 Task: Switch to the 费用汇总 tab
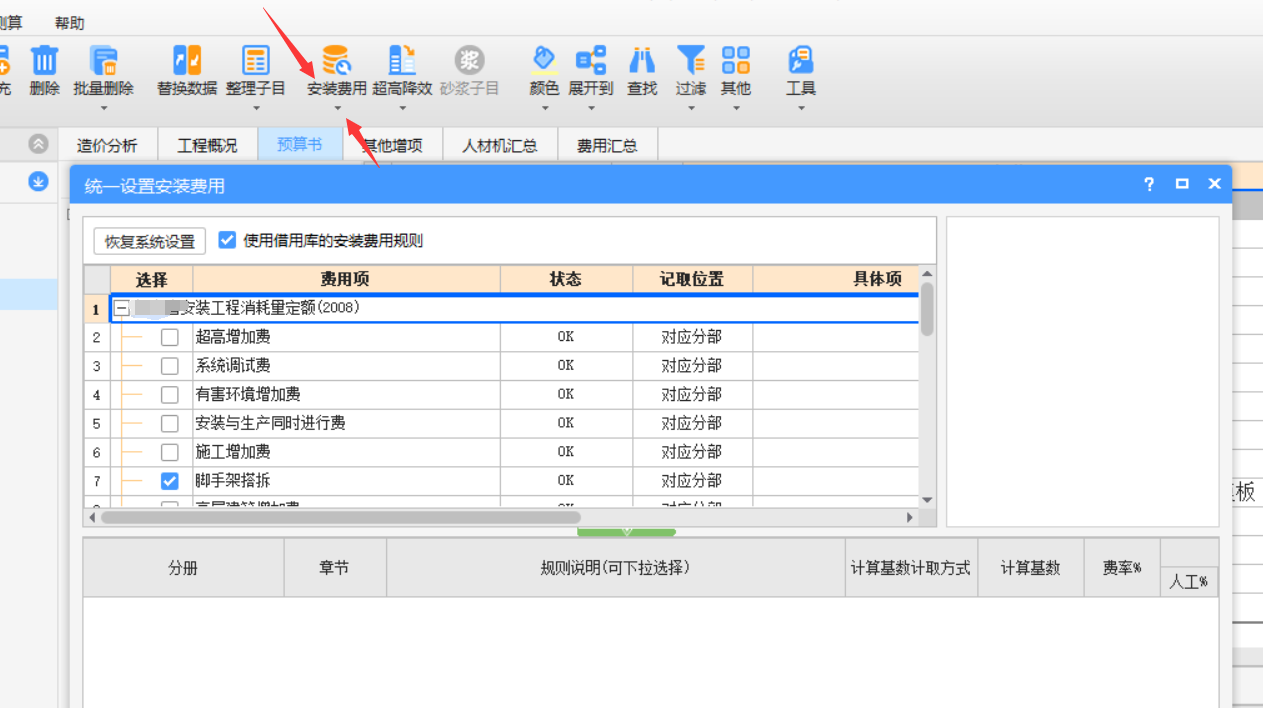click(607, 145)
